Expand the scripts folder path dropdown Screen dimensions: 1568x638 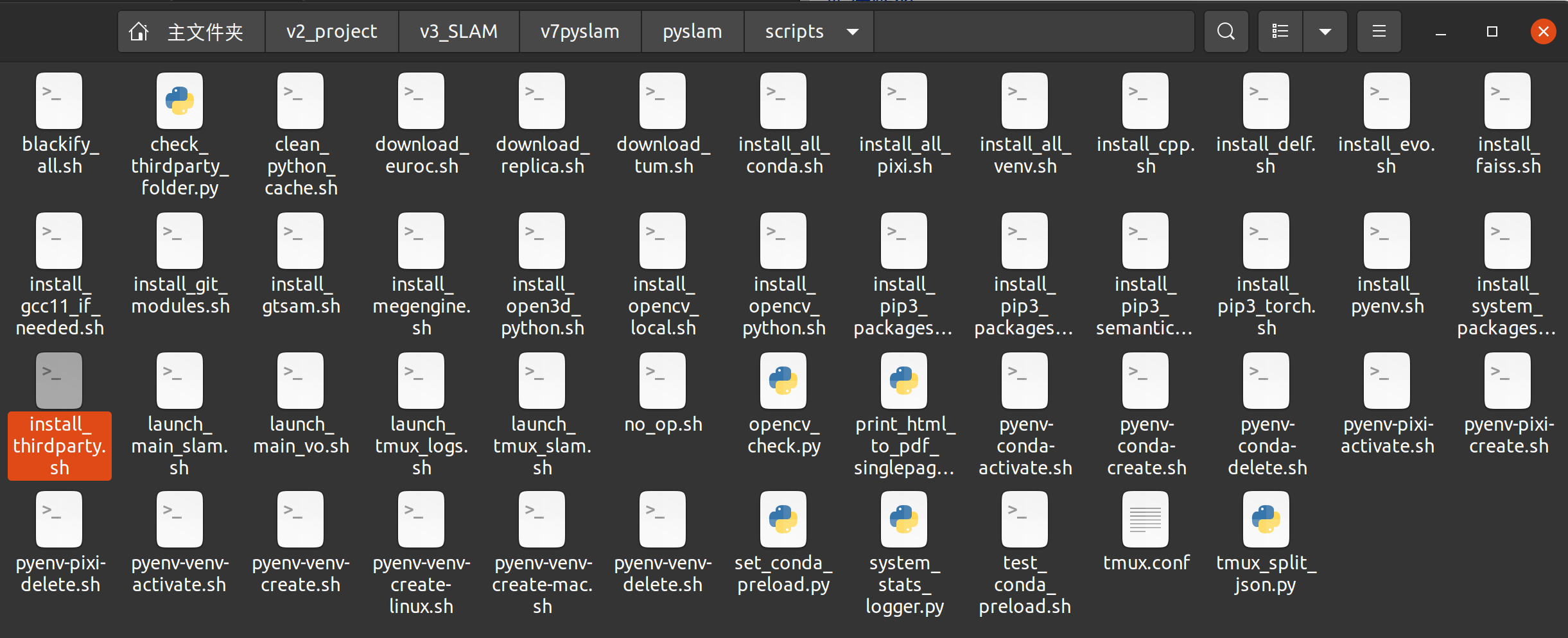click(x=853, y=31)
